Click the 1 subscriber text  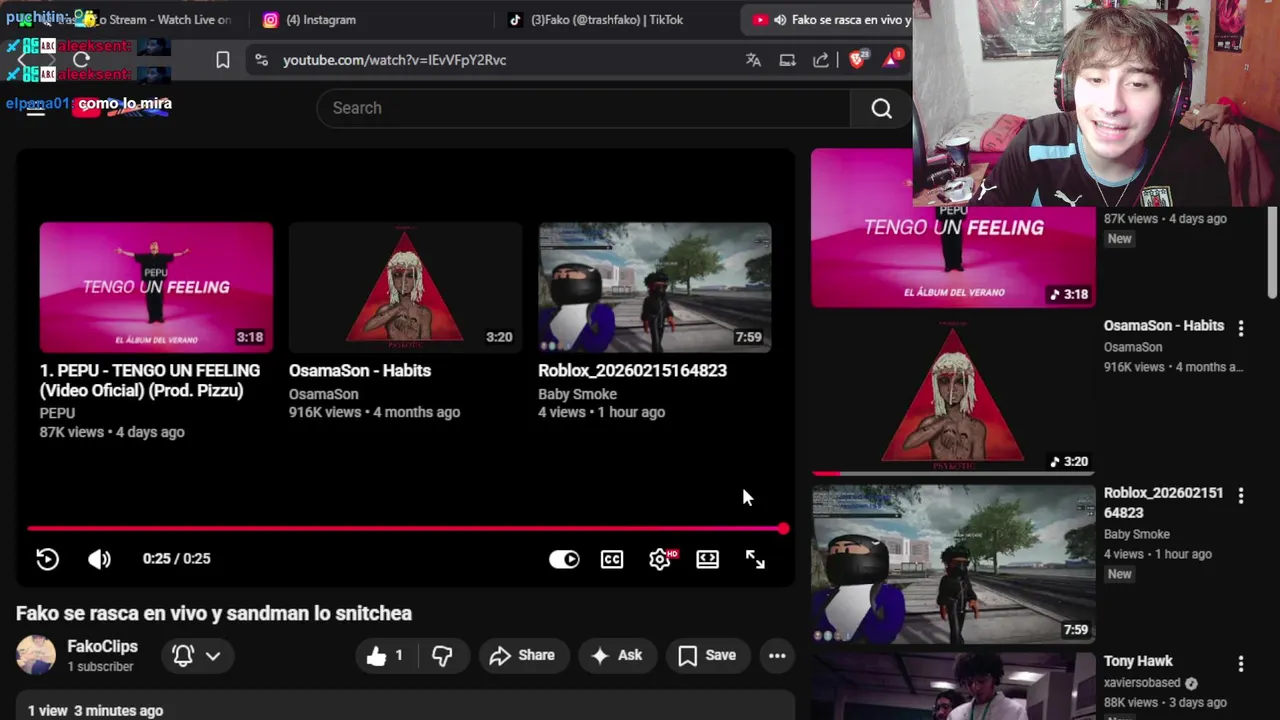click(x=100, y=667)
